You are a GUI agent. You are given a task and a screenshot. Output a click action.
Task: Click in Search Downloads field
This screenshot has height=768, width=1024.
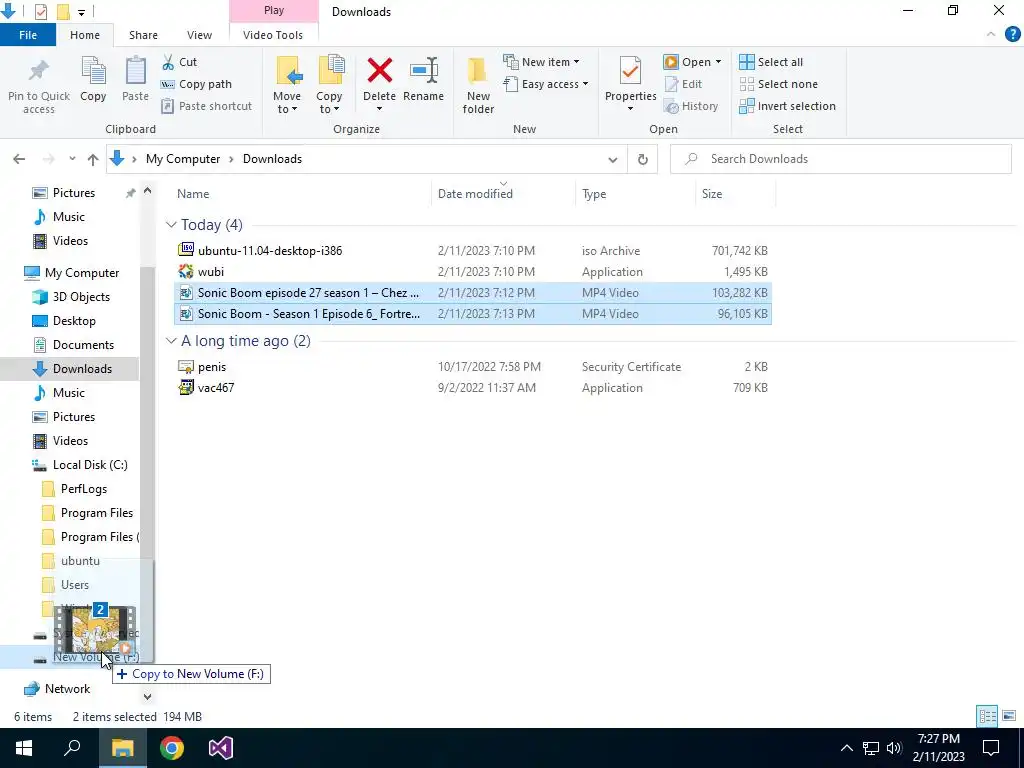point(840,159)
